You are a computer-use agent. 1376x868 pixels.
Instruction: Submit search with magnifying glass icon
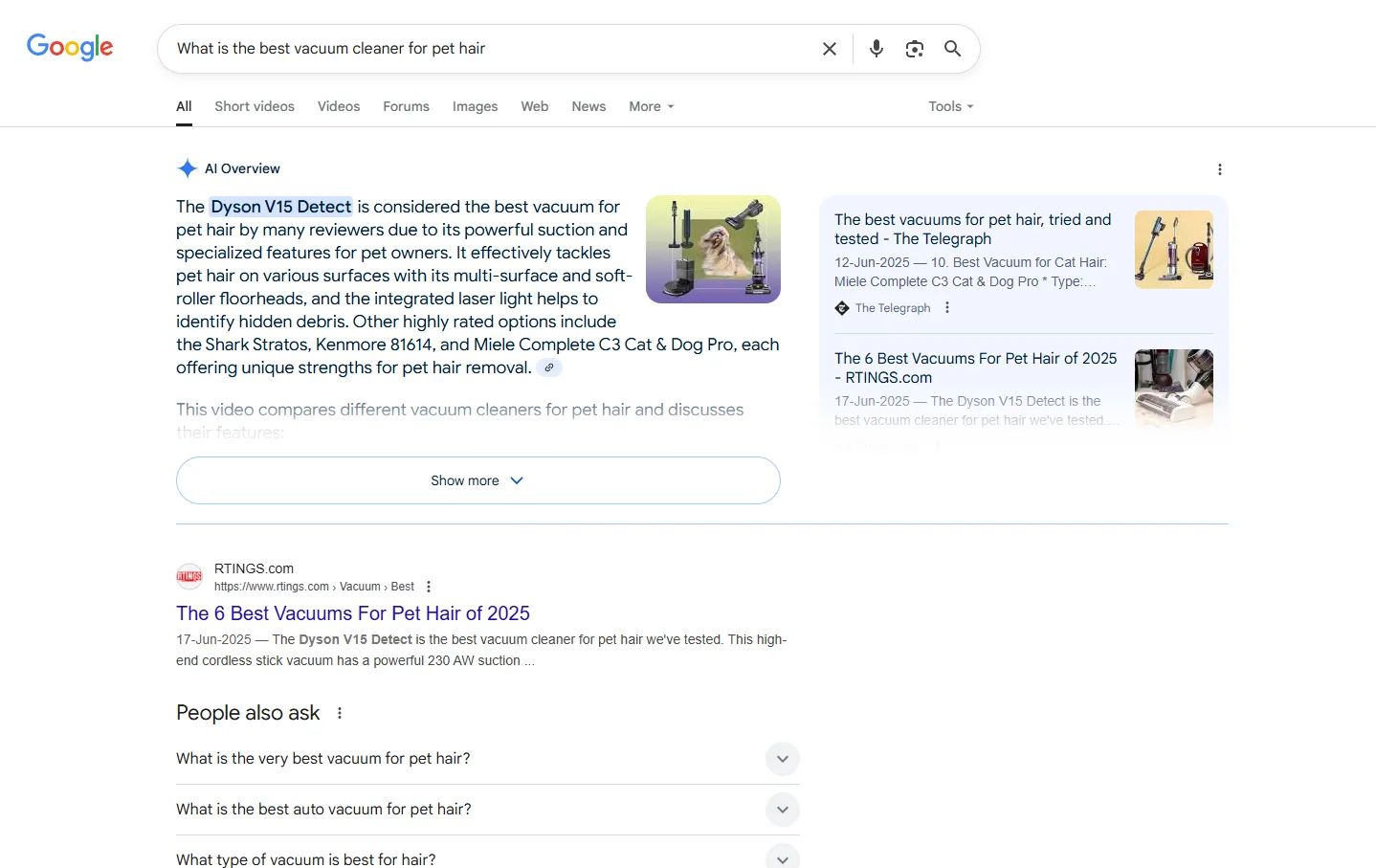pyautogui.click(x=953, y=49)
